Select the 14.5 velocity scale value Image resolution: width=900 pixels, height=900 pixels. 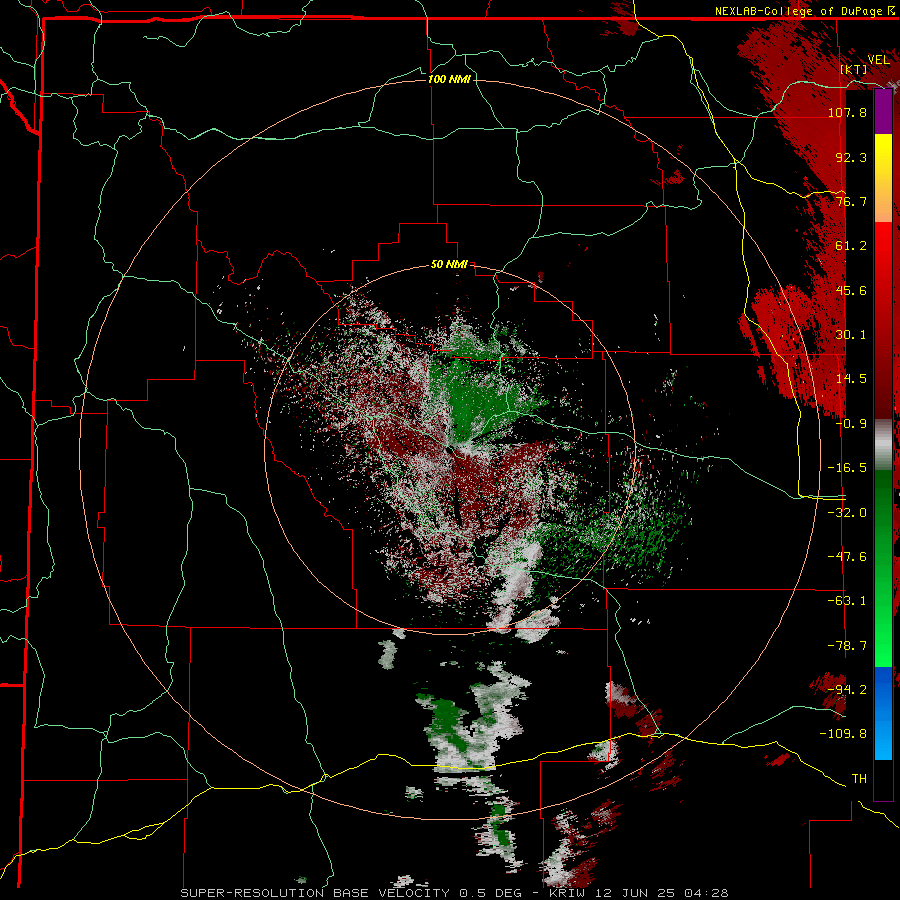click(x=851, y=379)
